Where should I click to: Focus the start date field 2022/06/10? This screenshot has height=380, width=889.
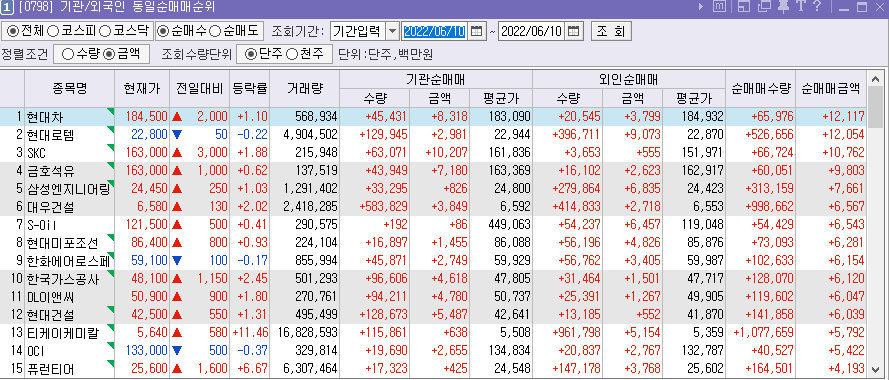434,31
